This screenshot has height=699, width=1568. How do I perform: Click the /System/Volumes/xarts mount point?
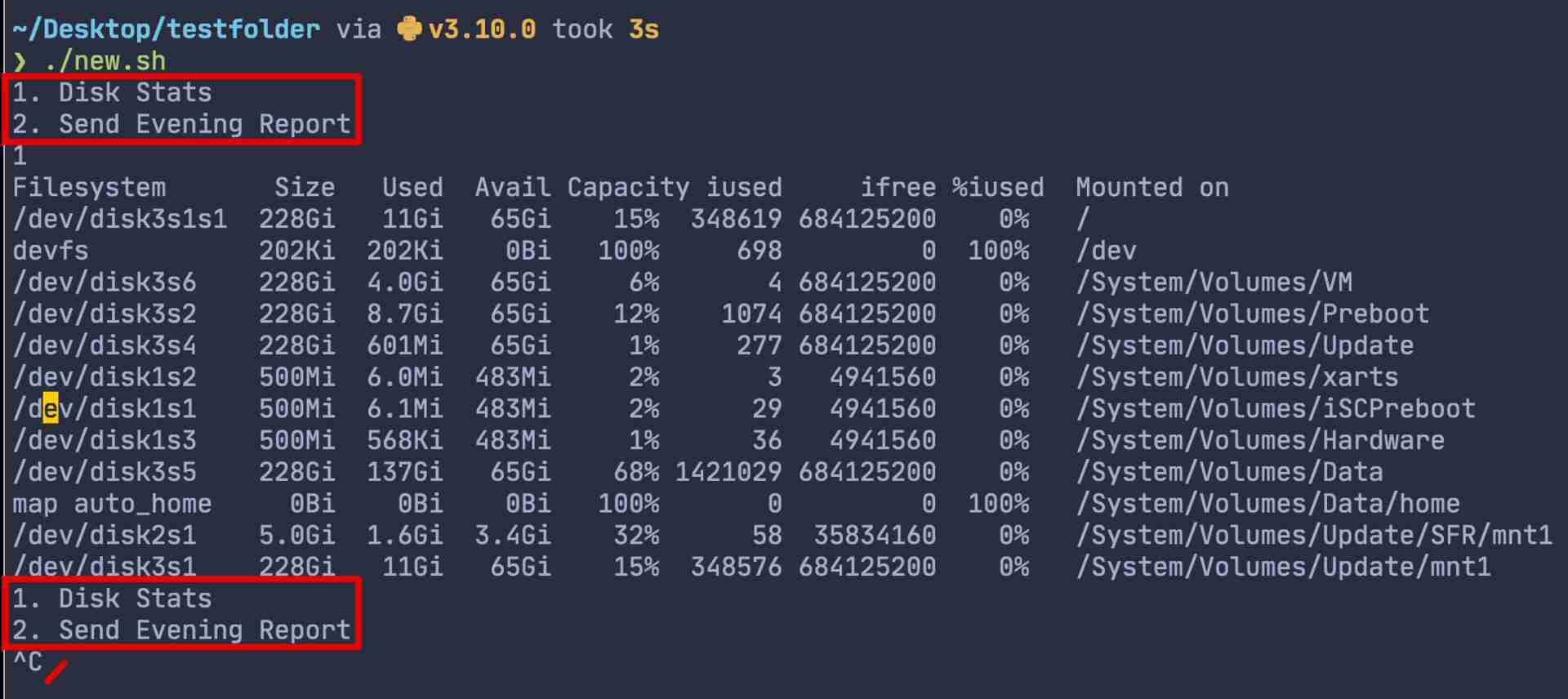click(x=1237, y=377)
